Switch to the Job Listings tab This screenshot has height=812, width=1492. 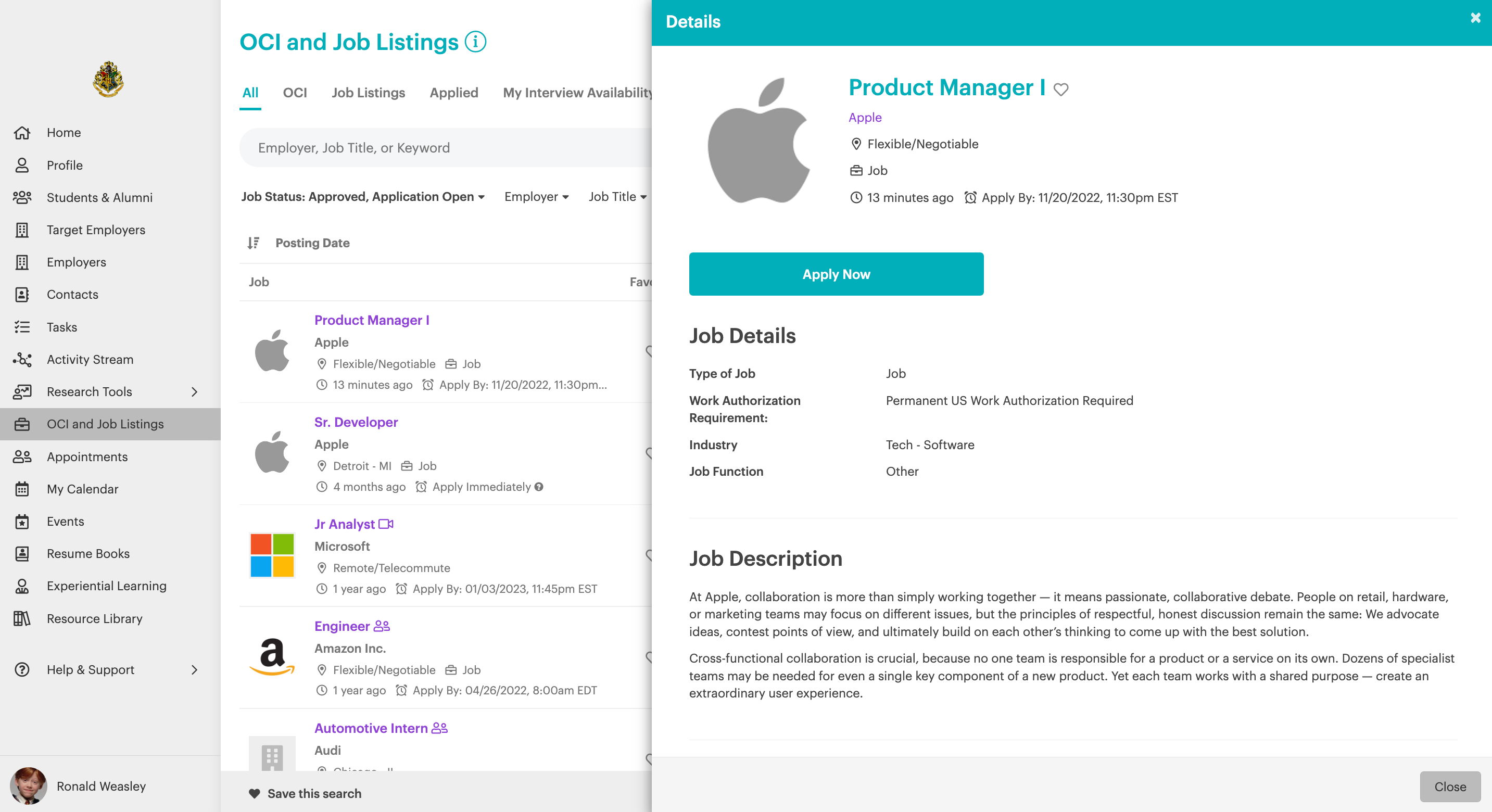tap(369, 93)
